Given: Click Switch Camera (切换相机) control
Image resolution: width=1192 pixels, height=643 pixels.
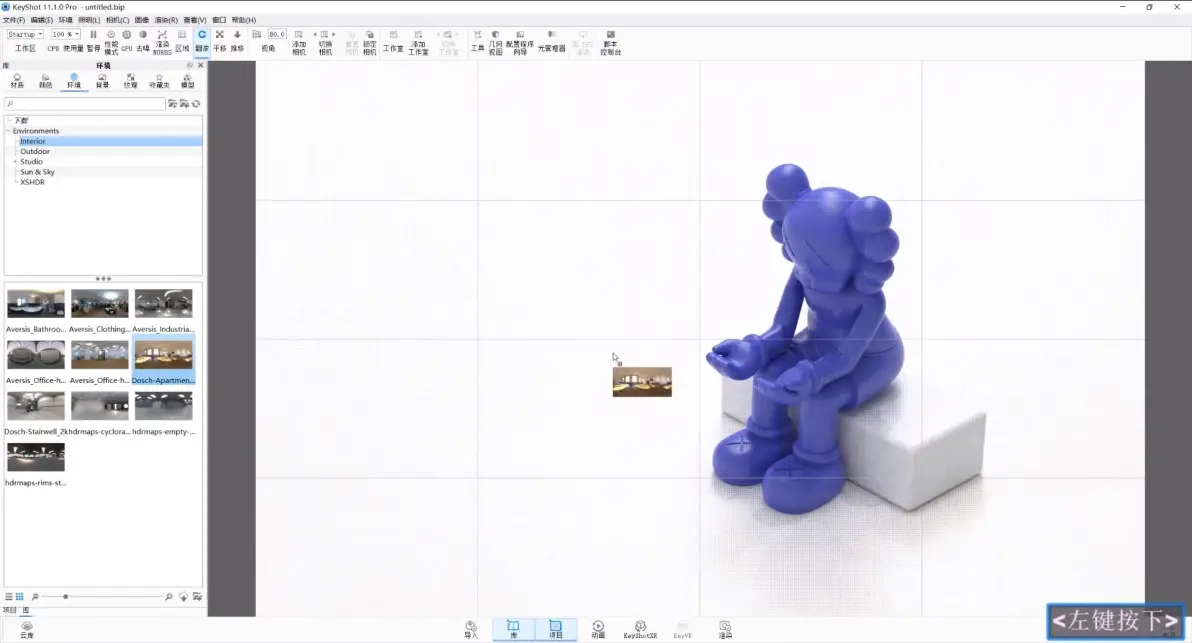Looking at the screenshot, I should coord(325,42).
